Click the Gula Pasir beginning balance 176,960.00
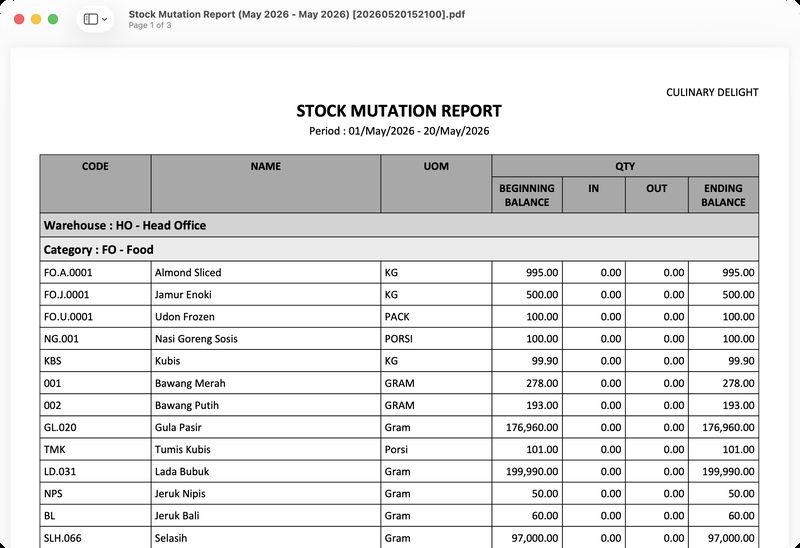The image size is (800, 548). pos(532,427)
